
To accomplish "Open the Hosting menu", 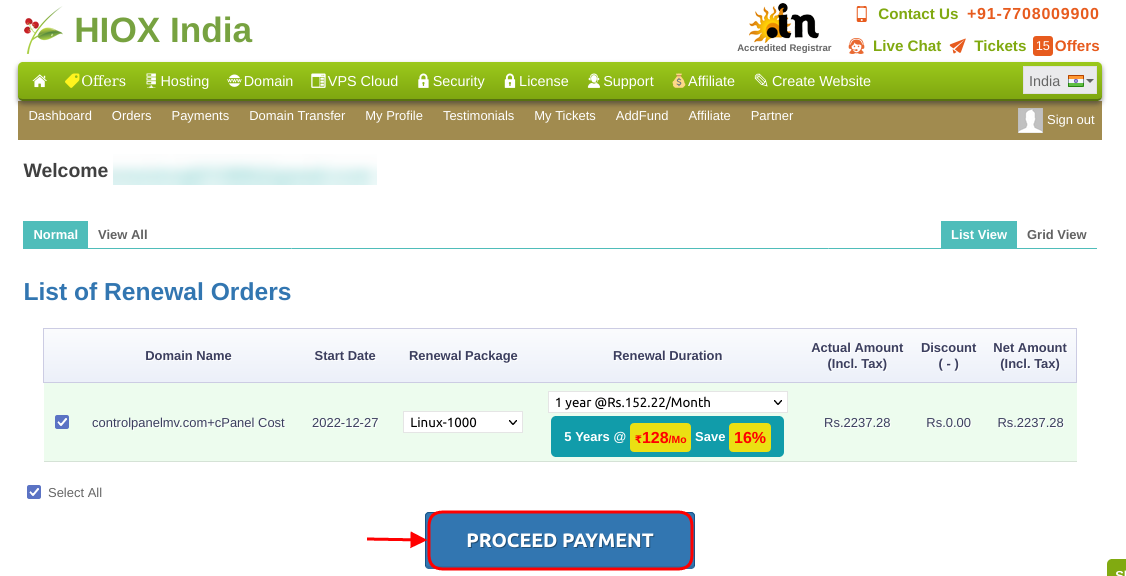I will click(177, 81).
